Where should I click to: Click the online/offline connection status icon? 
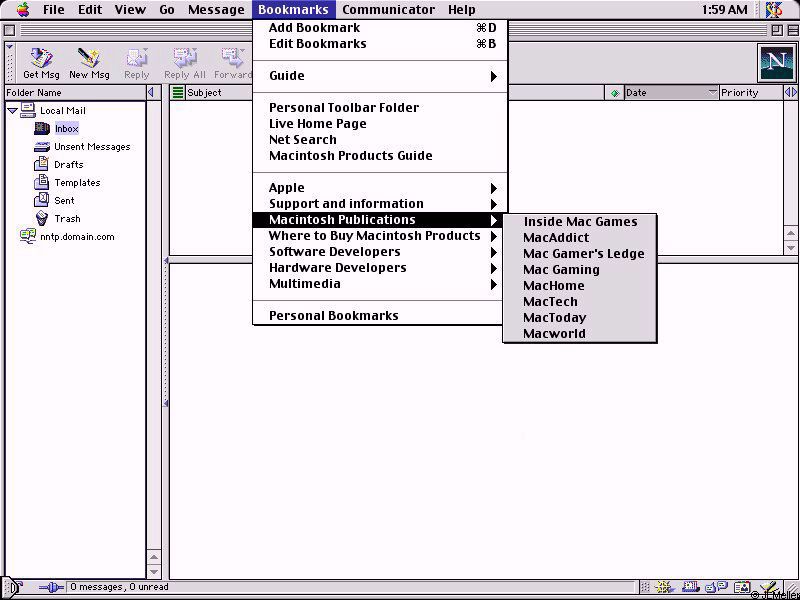coord(50,588)
